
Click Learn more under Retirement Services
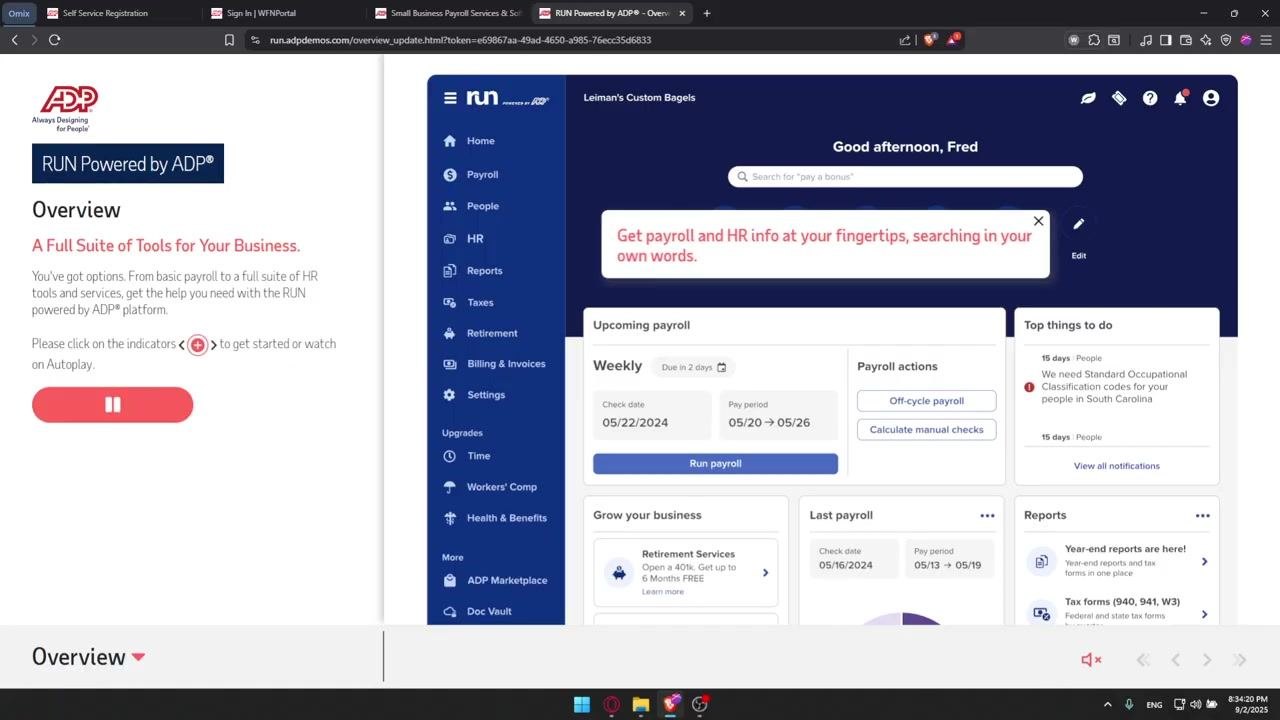[663, 592]
